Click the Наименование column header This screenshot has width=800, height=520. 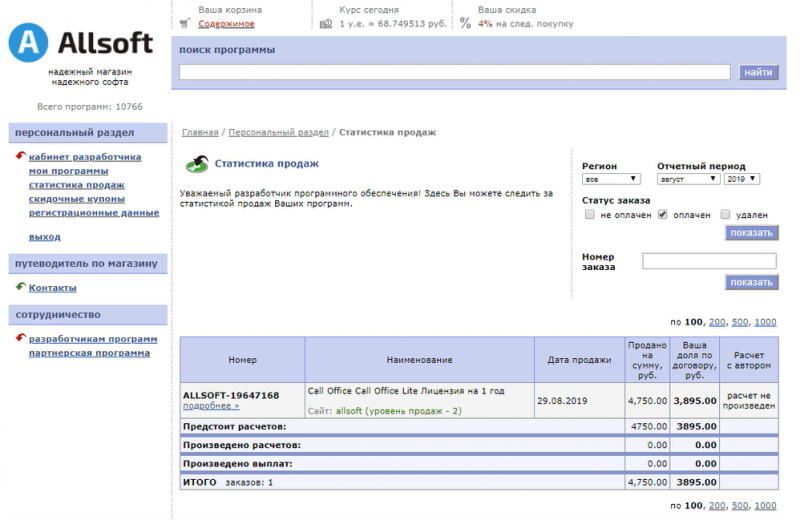(x=419, y=360)
